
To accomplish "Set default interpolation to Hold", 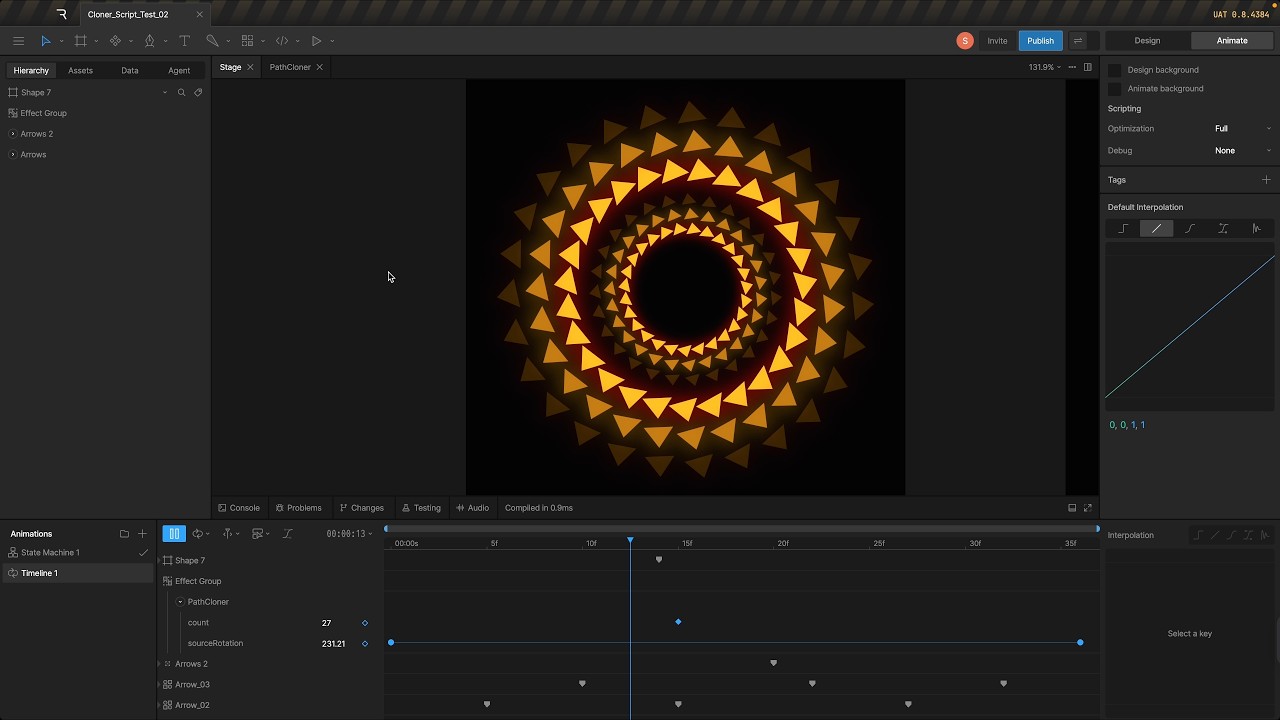I will (1123, 229).
